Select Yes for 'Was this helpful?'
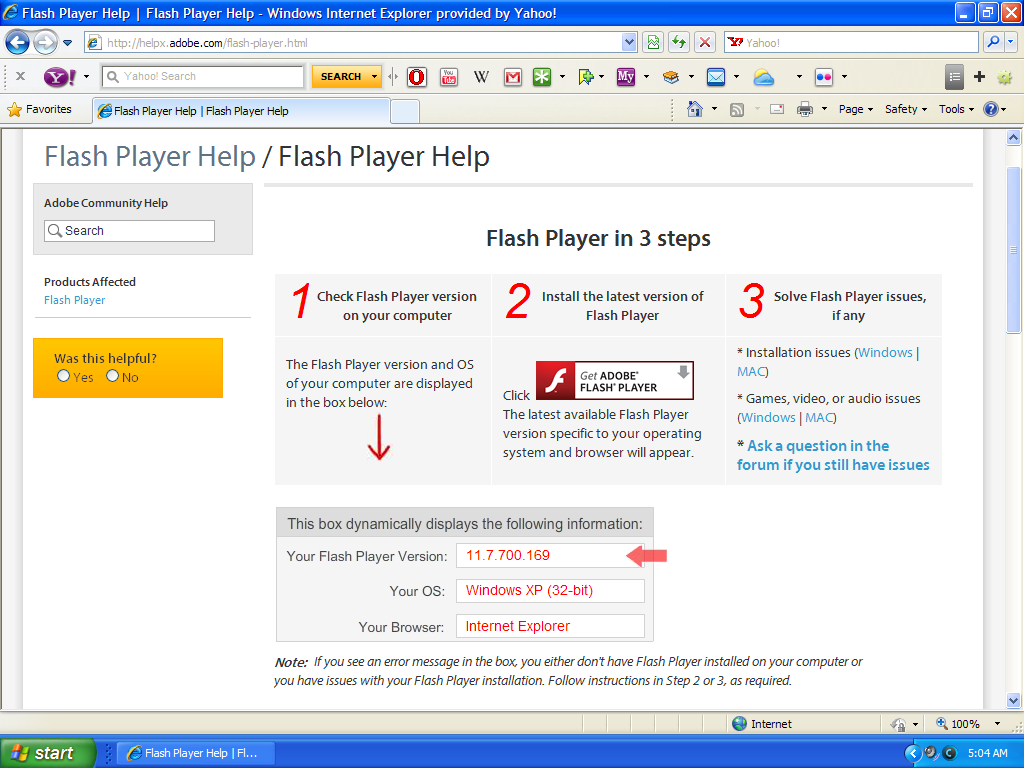Viewport: 1024px width, 768px height. [62, 377]
